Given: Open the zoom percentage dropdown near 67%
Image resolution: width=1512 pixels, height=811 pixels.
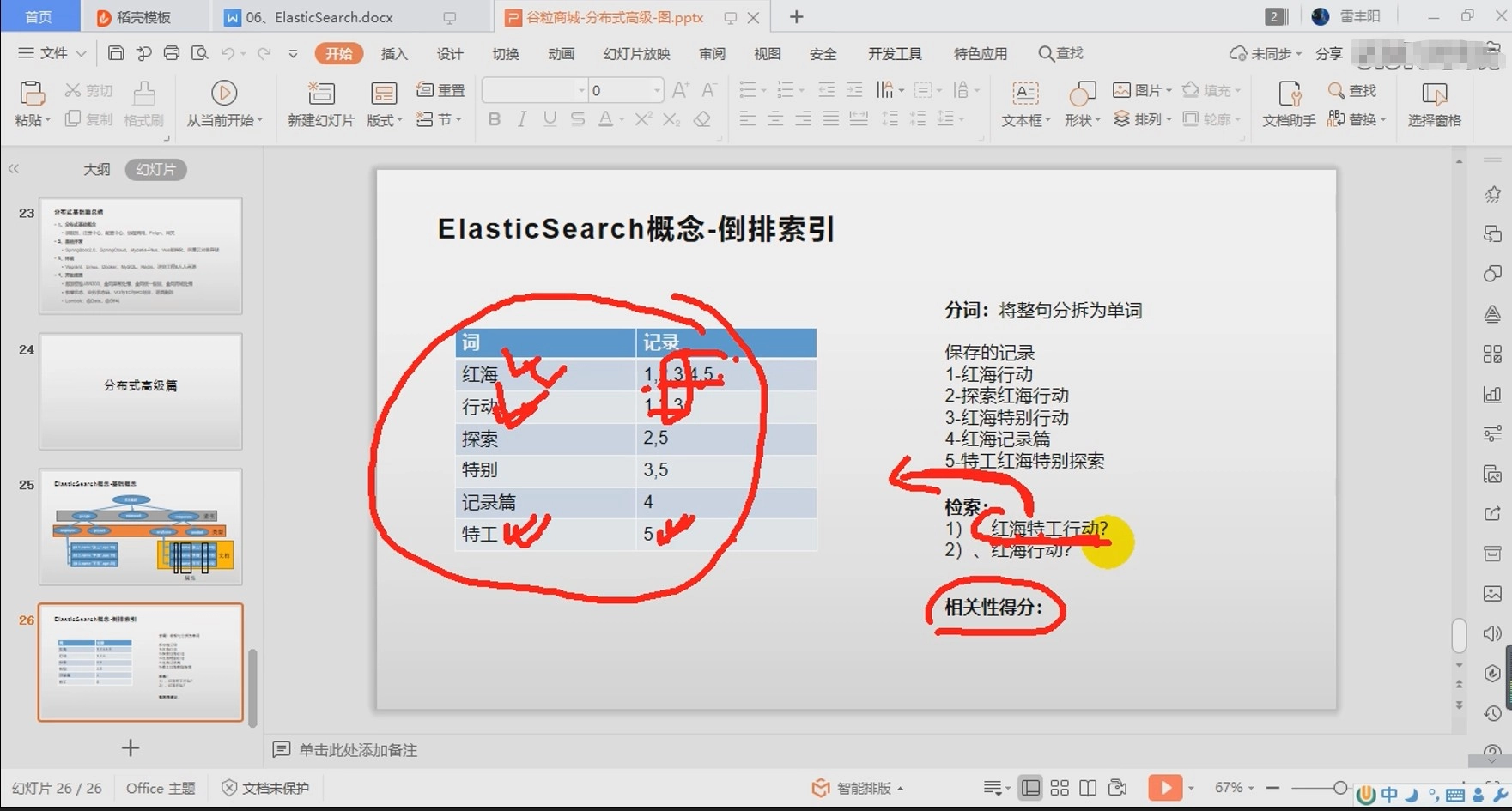Looking at the screenshot, I should click(x=1252, y=787).
